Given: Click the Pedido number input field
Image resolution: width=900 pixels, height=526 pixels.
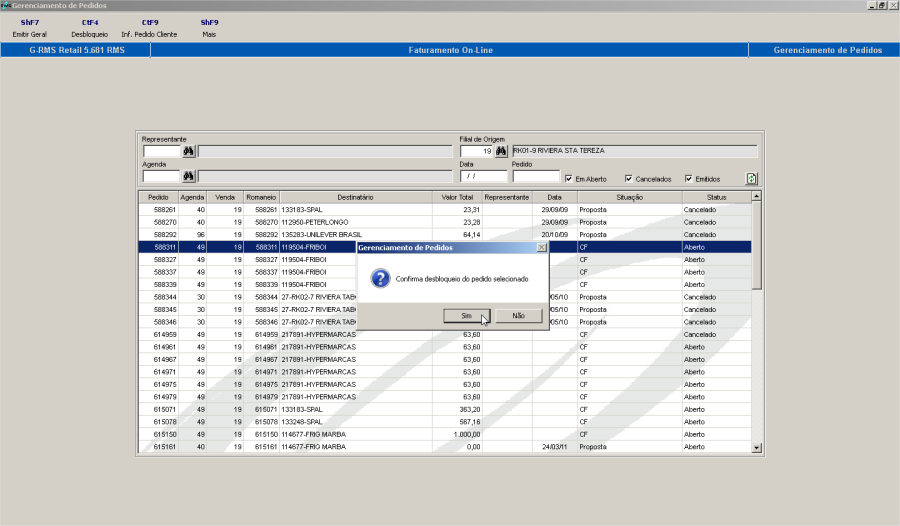Looking at the screenshot, I should click(536, 176).
